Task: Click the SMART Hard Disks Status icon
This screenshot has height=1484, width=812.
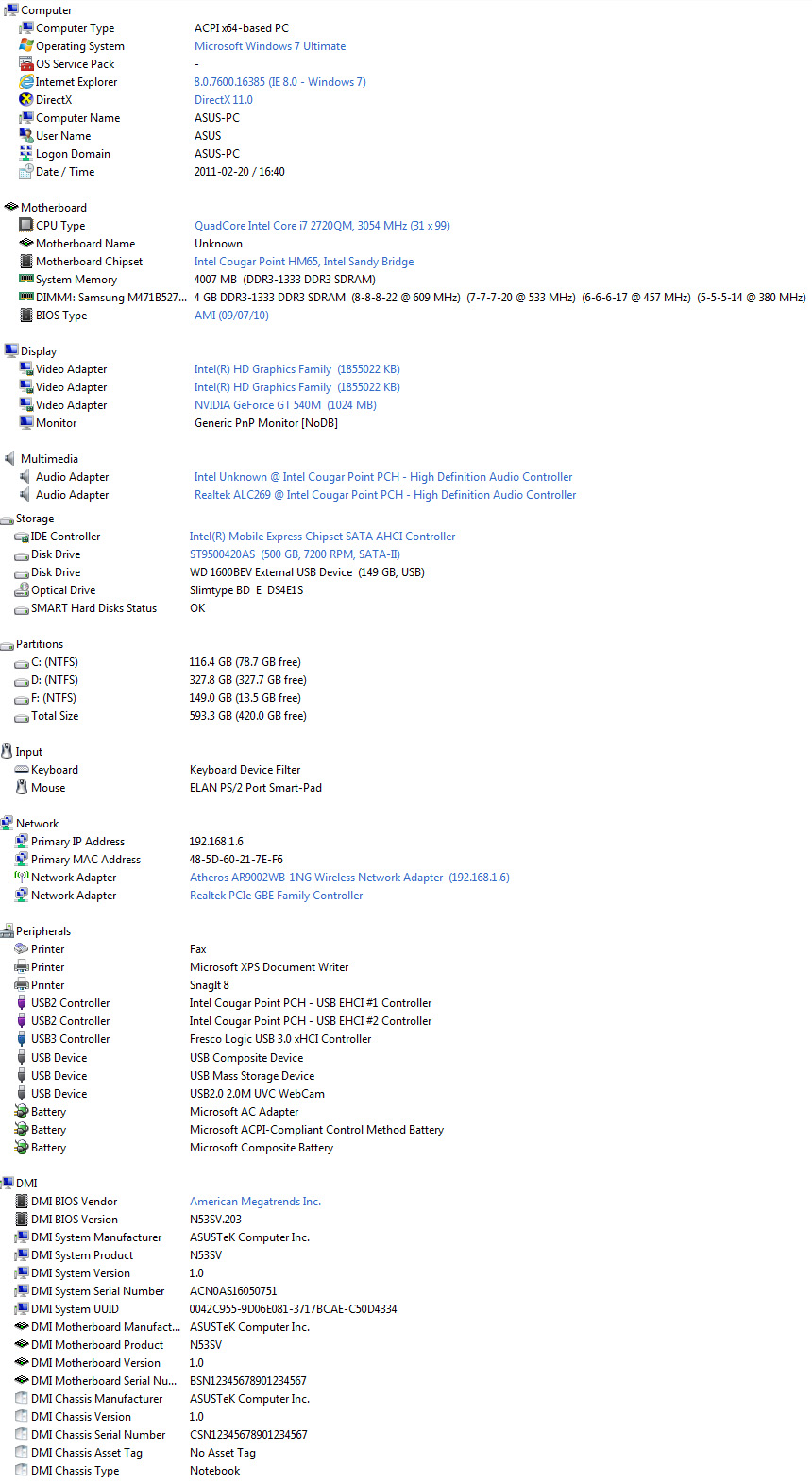Action: (x=22, y=608)
